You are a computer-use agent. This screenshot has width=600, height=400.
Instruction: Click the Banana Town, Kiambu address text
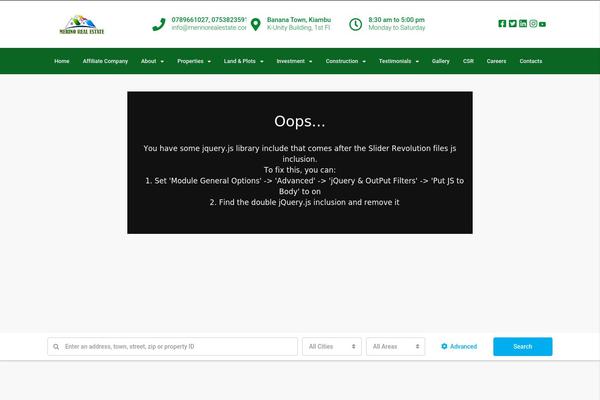click(x=299, y=20)
